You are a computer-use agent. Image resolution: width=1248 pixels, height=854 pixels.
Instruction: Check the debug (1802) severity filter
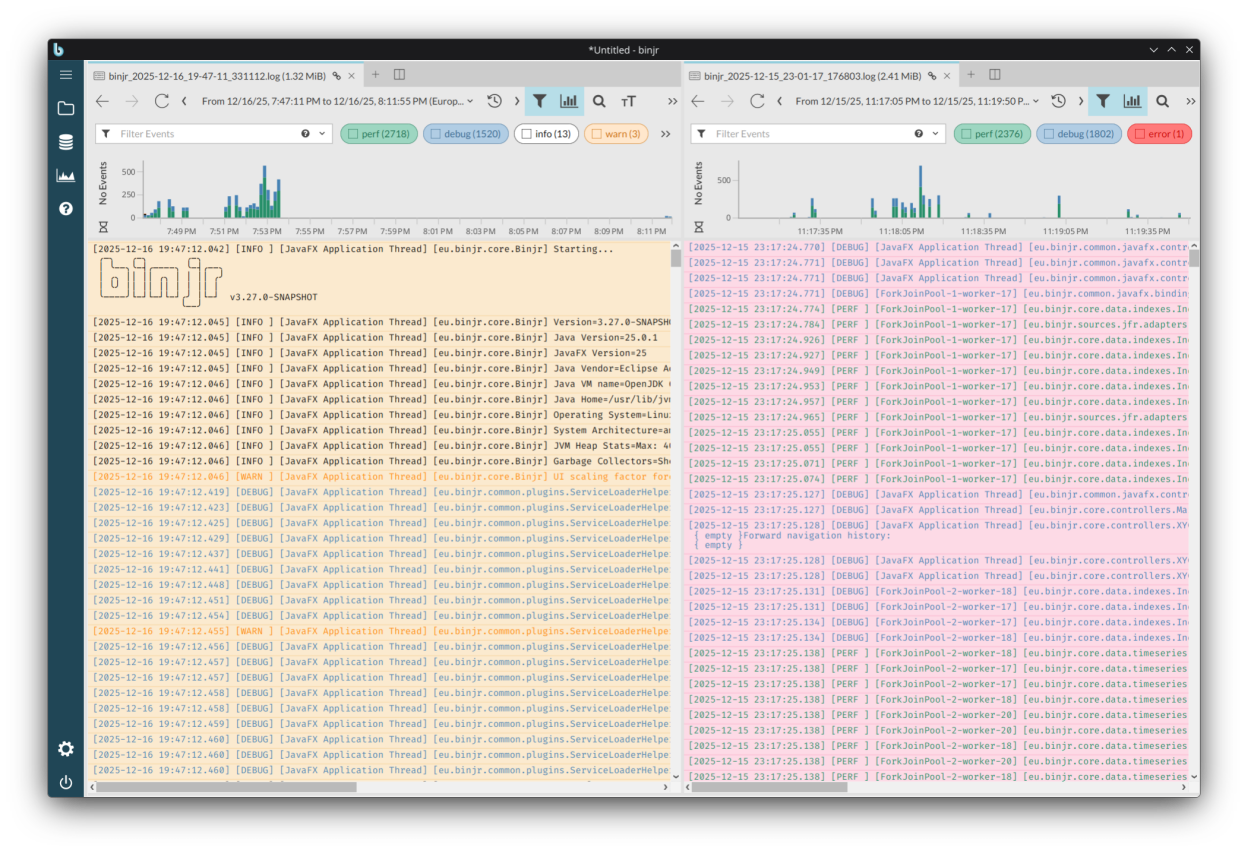(x=1079, y=134)
